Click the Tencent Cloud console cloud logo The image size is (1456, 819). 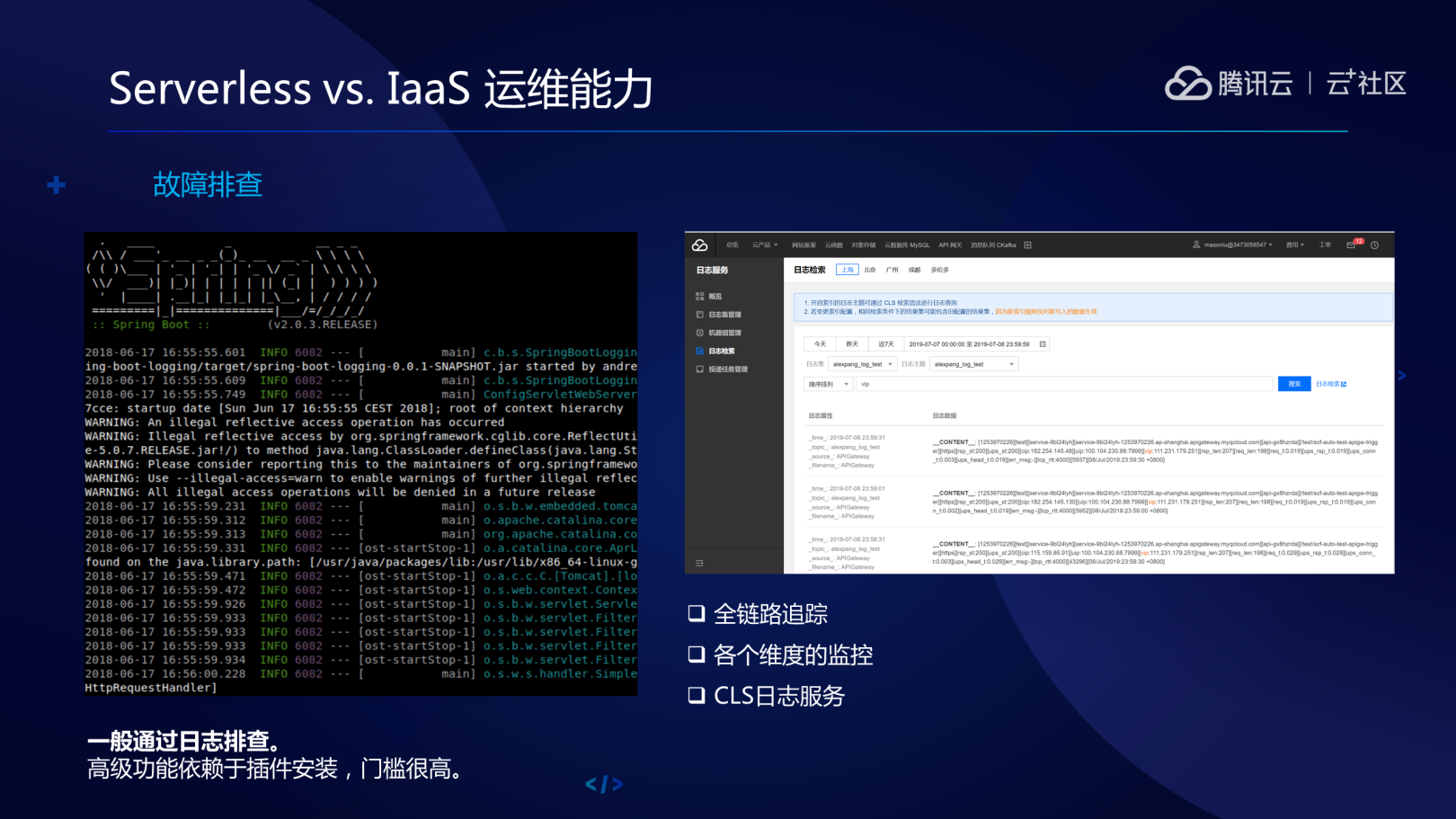tap(699, 245)
